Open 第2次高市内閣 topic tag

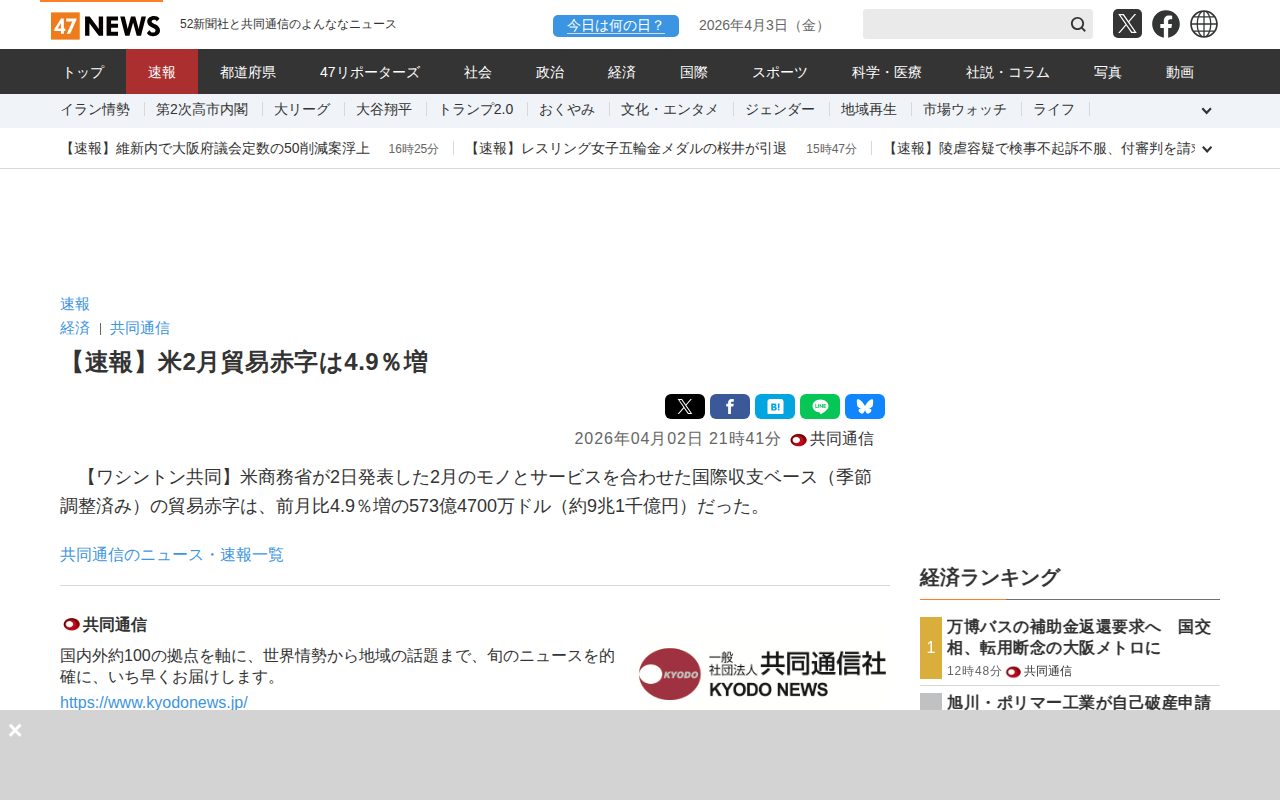click(x=202, y=110)
